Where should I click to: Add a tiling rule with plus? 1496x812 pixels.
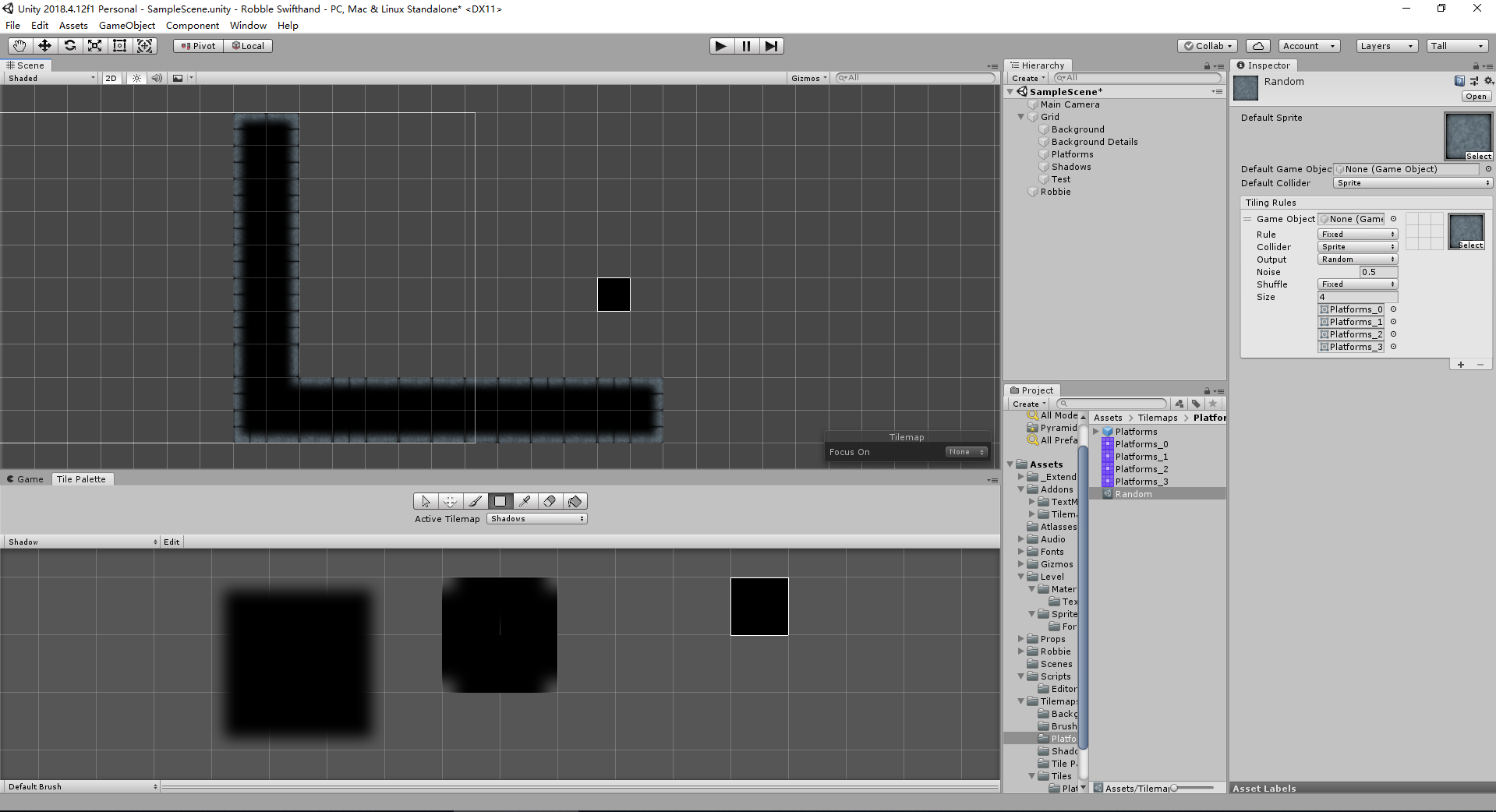pyautogui.click(x=1461, y=365)
